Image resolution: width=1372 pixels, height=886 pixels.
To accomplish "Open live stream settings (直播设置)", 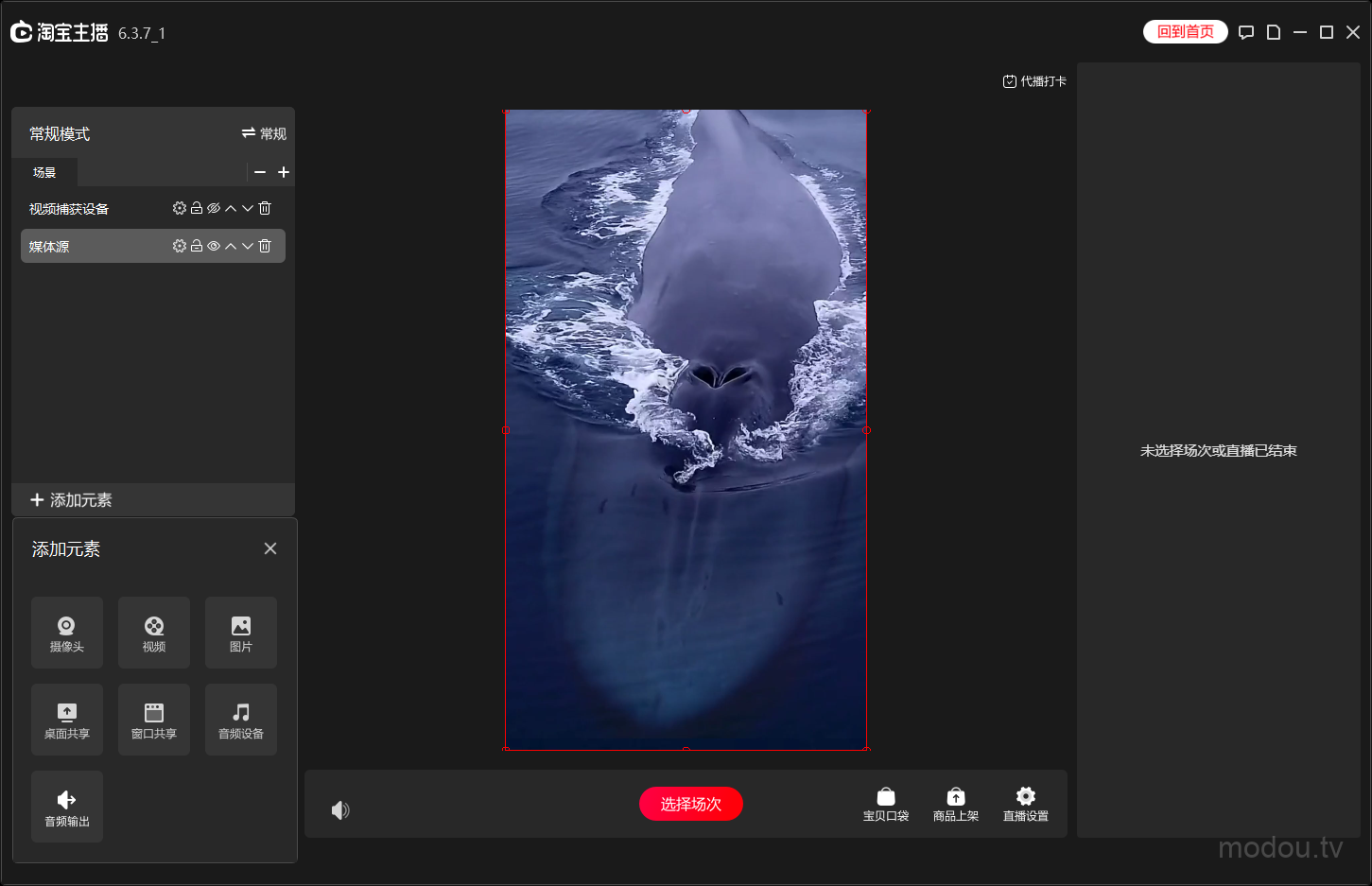I will point(1025,804).
